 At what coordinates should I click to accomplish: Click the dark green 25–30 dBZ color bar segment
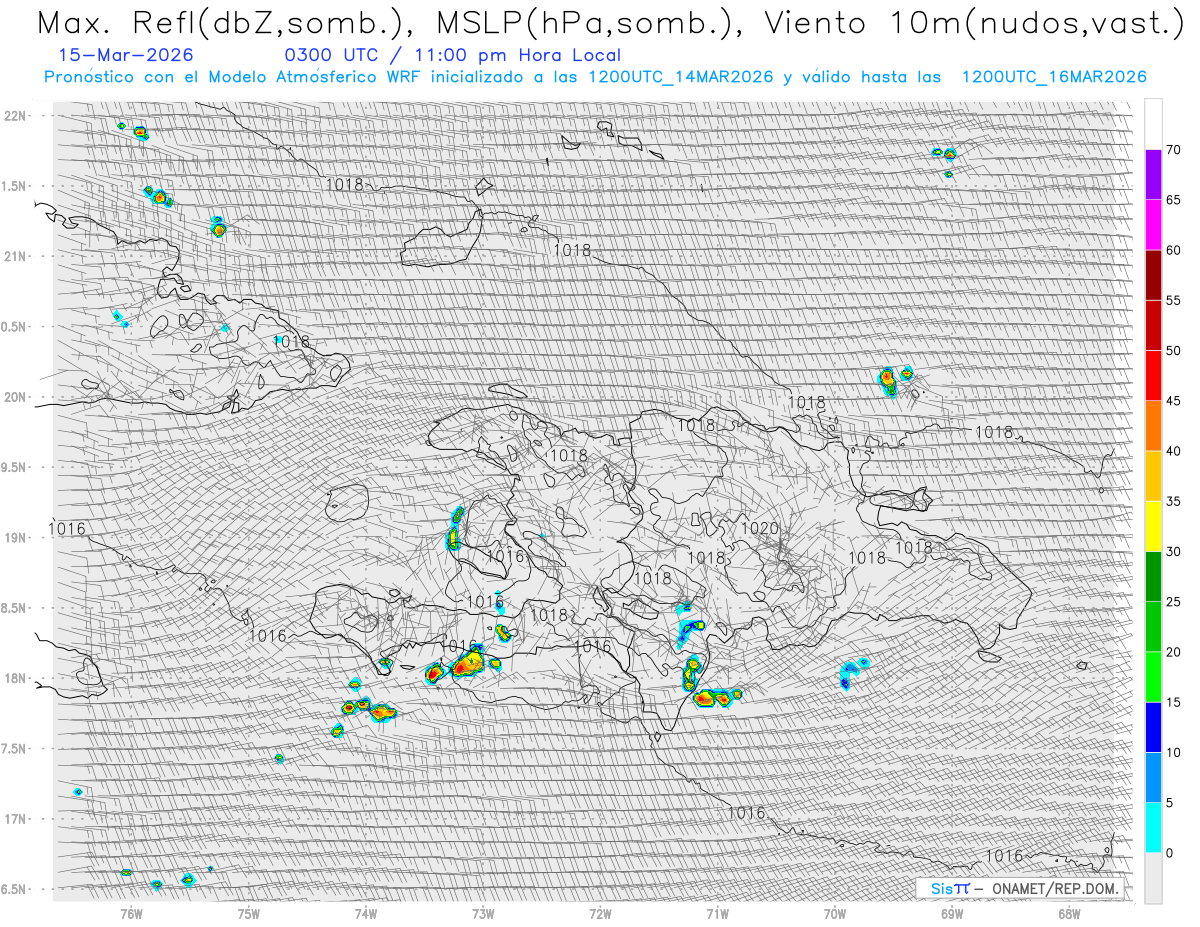pos(1153,576)
